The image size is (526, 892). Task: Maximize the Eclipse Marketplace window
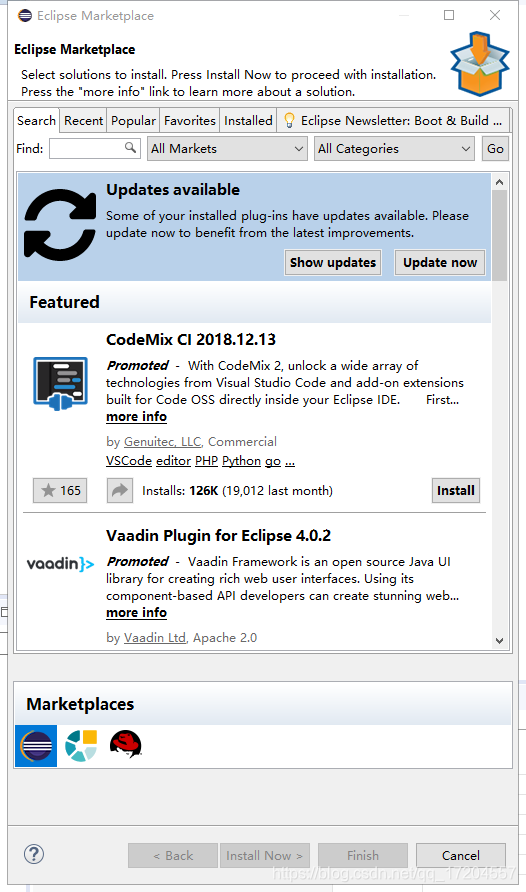(x=449, y=15)
